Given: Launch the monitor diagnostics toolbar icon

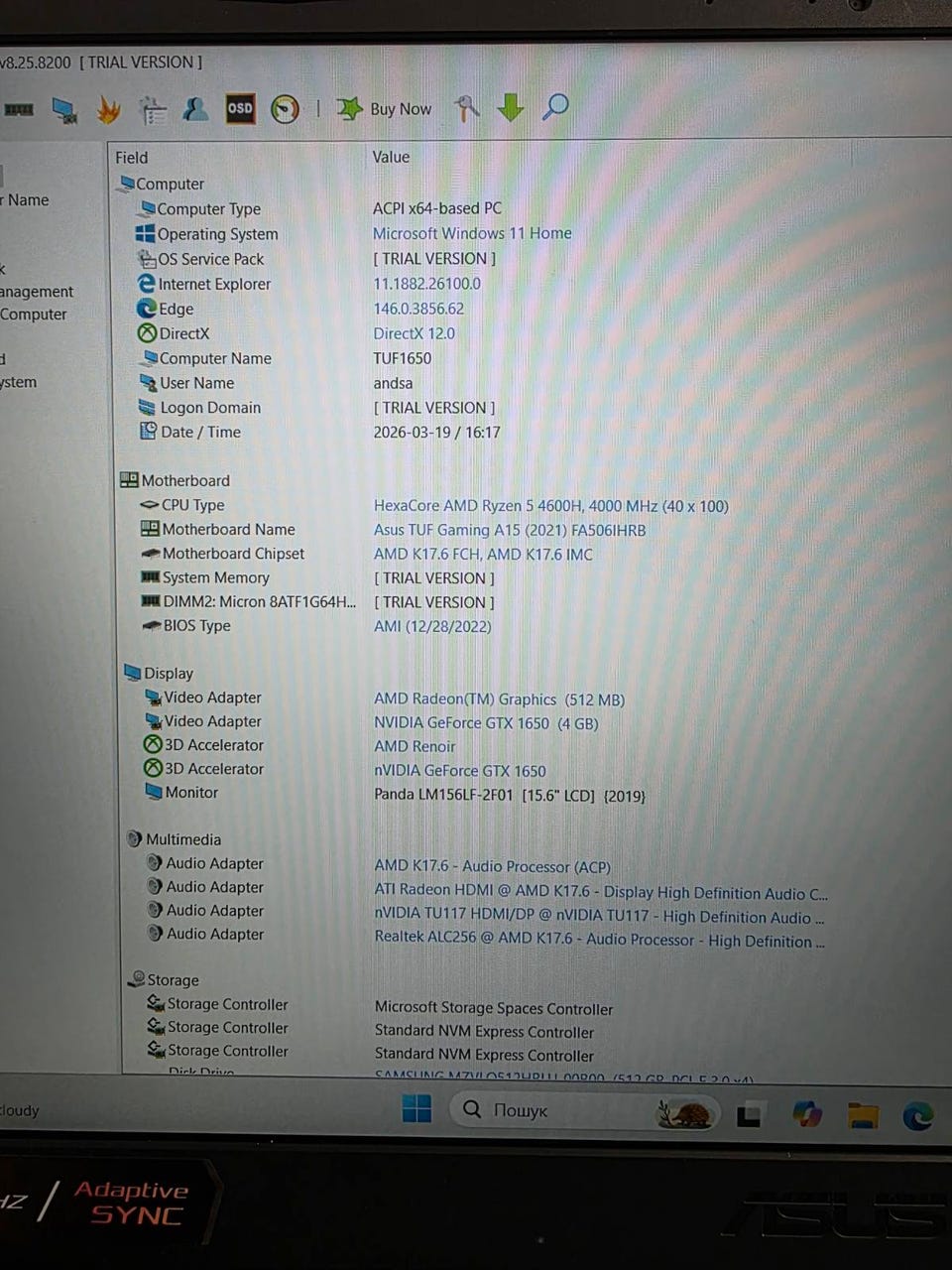Looking at the screenshot, I should 64,110.
